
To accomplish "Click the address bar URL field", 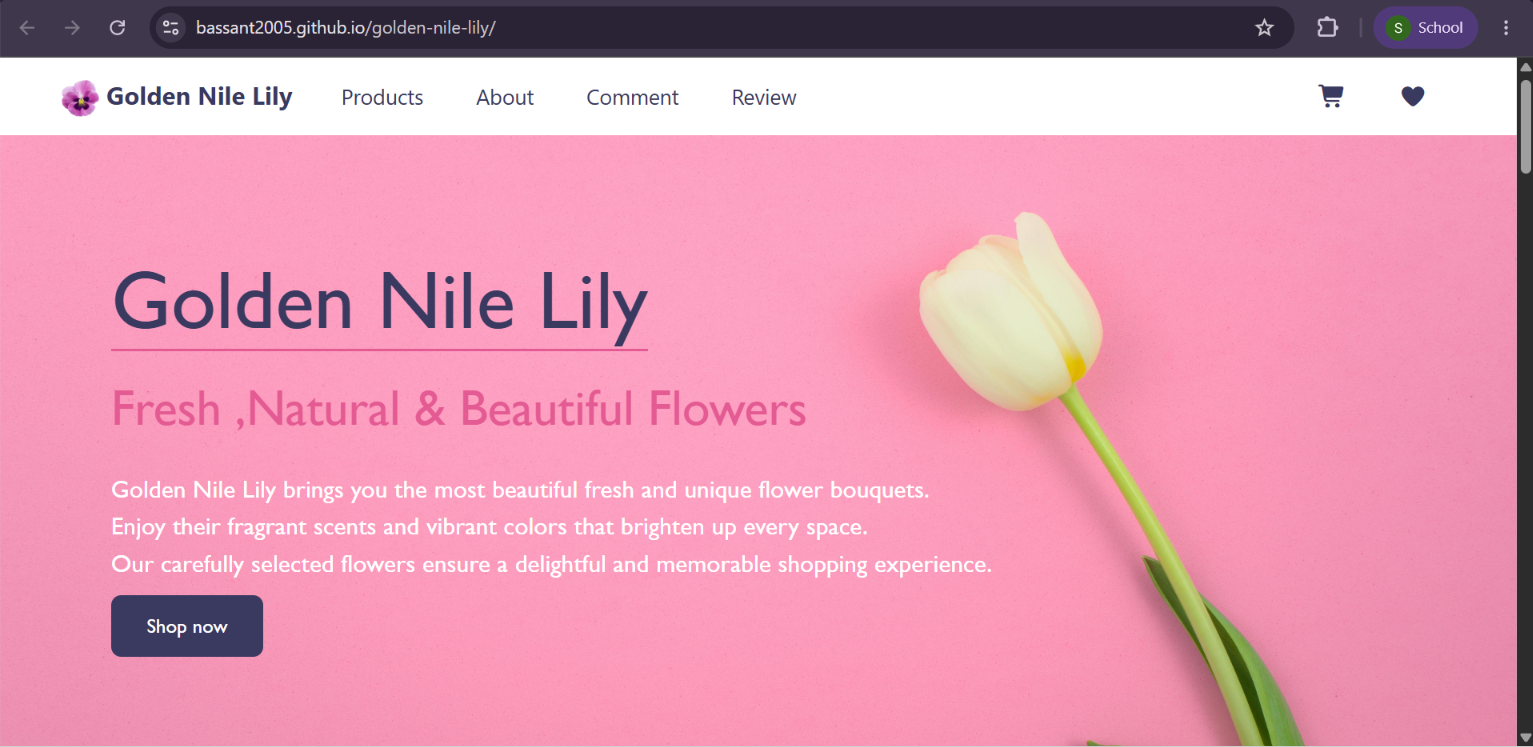I will point(720,28).
